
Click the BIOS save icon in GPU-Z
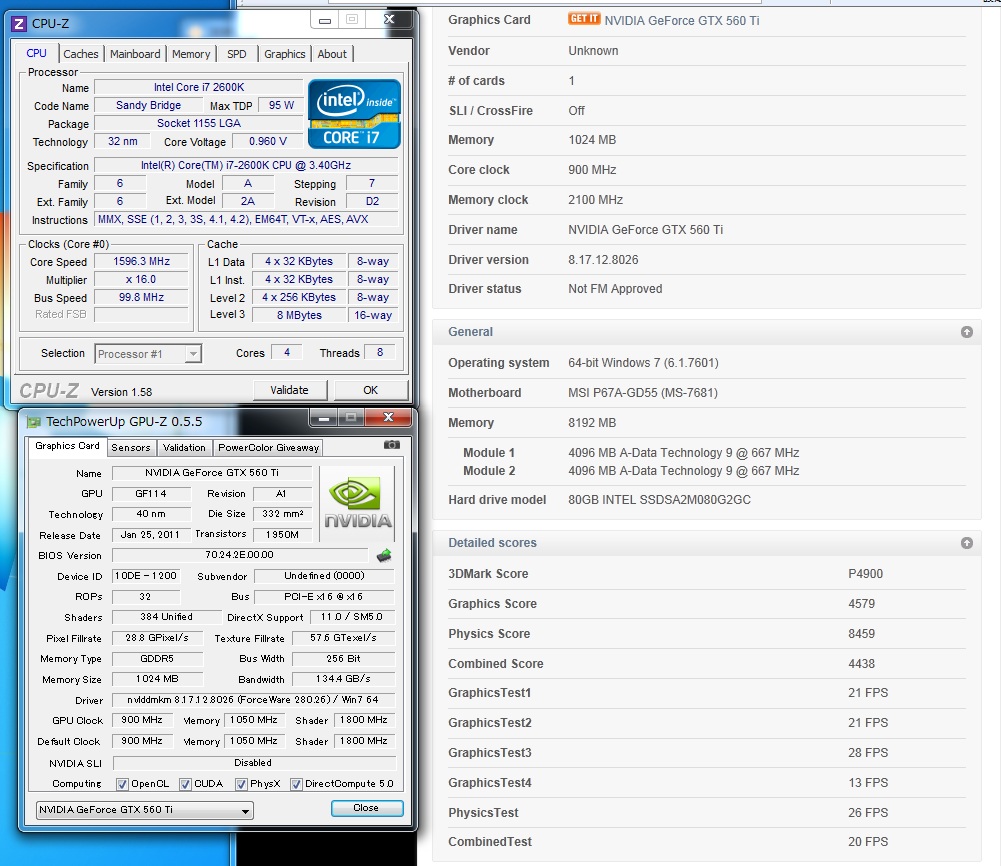coord(383,555)
